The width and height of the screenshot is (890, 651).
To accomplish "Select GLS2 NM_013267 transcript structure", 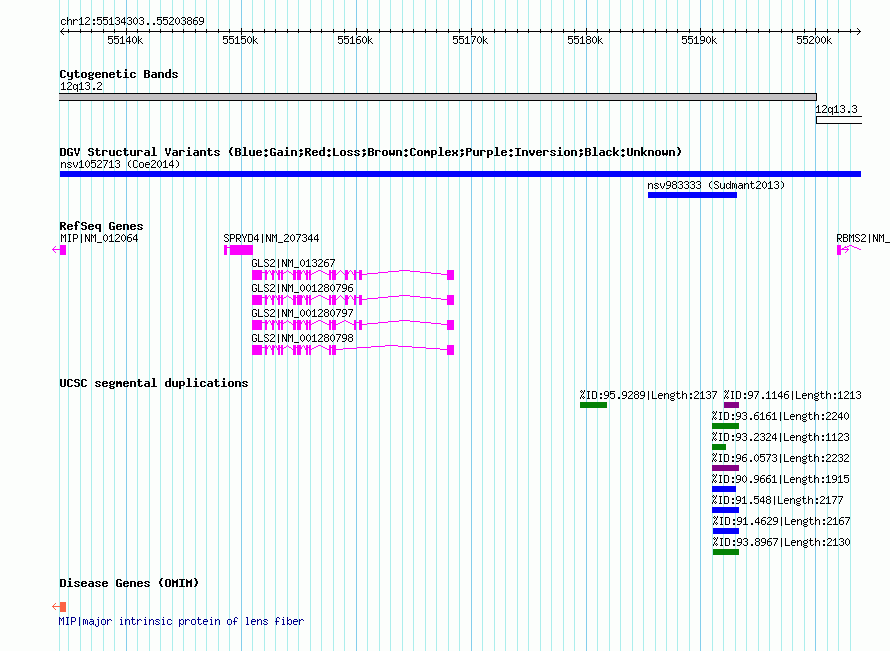I will (352, 275).
